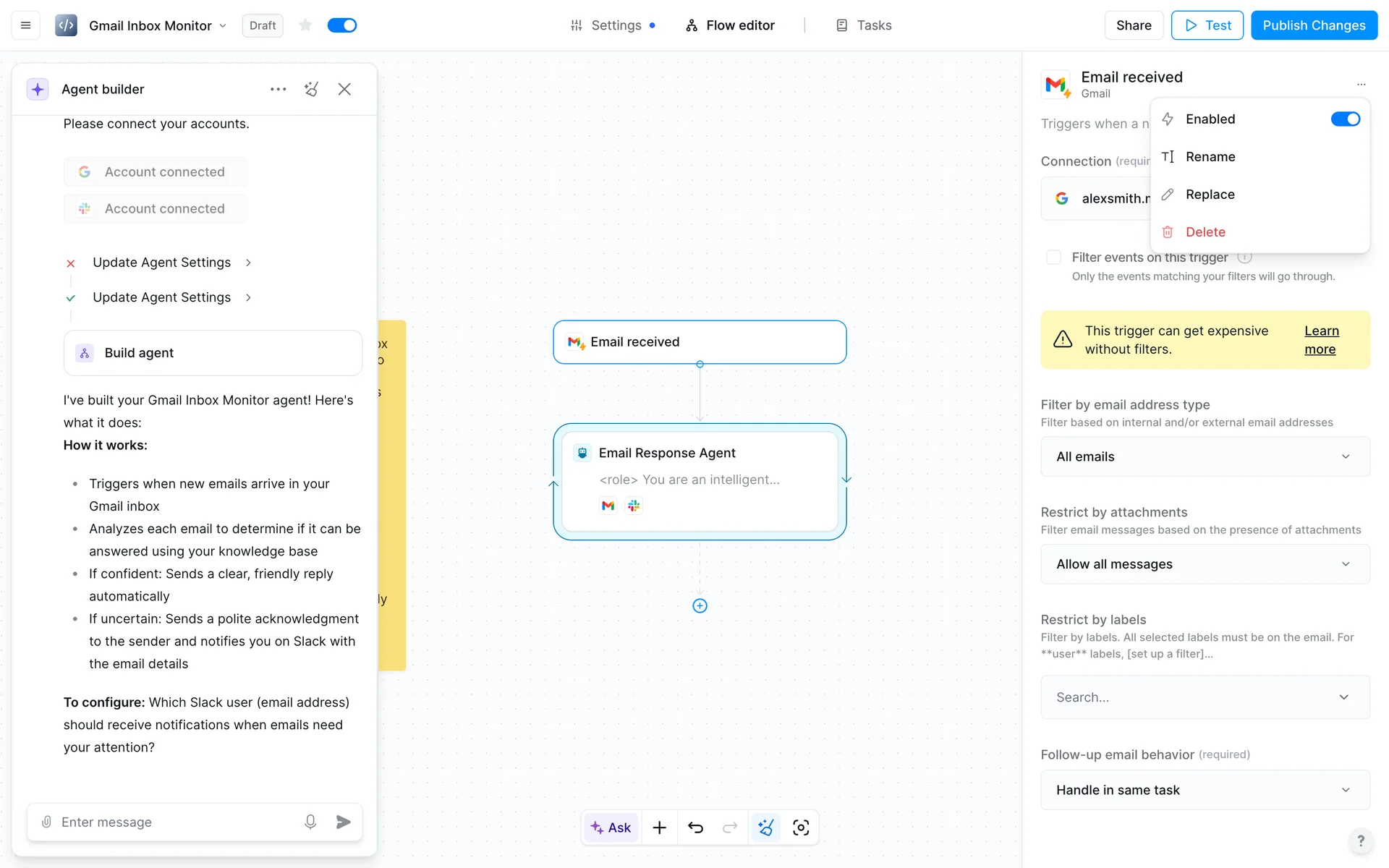
Task: Select Rename from the trigger menu
Action: (1210, 157)
